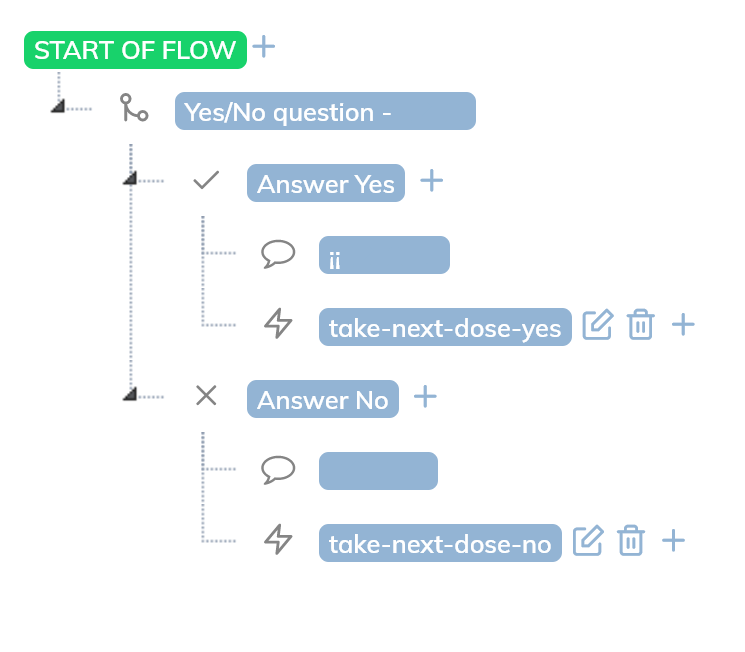The height and width of the screenshot is (652, 745).
Task: Collapse the Yes/No question branch triangle
Action: coord(58,106)
